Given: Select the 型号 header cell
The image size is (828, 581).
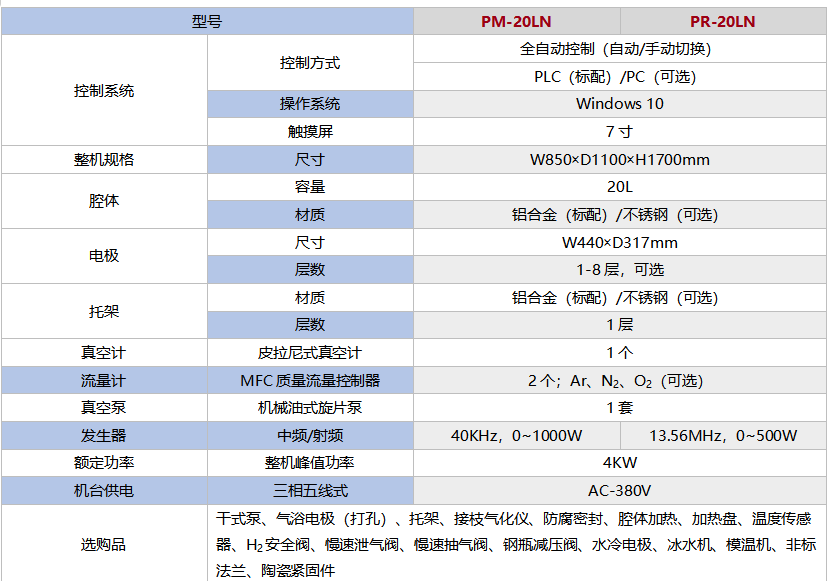Looking at the screenshot, I should [206, 21].
